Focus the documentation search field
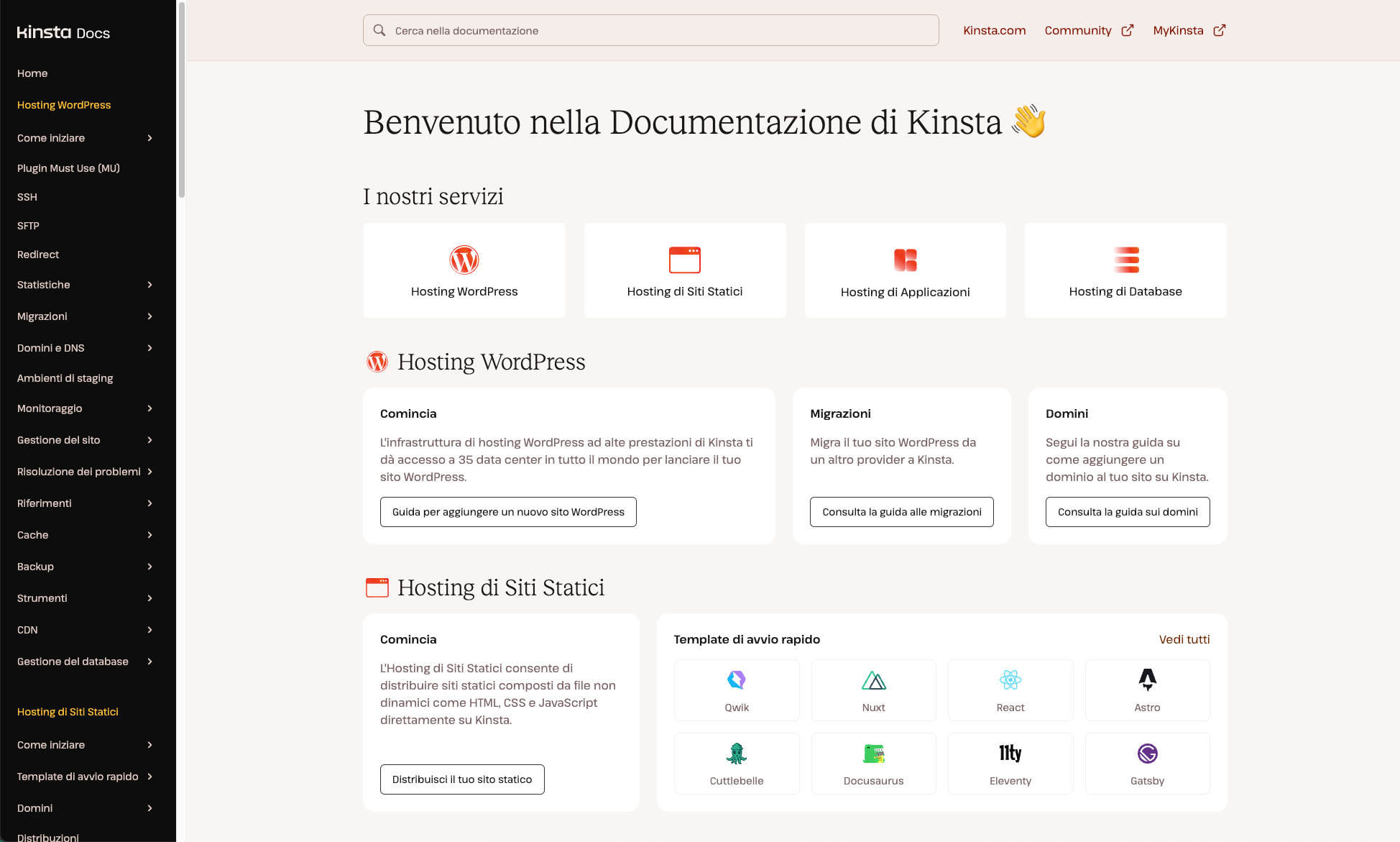Image resolution: width=1400 pixels, height=842 pixels. (x=650, y=30)
